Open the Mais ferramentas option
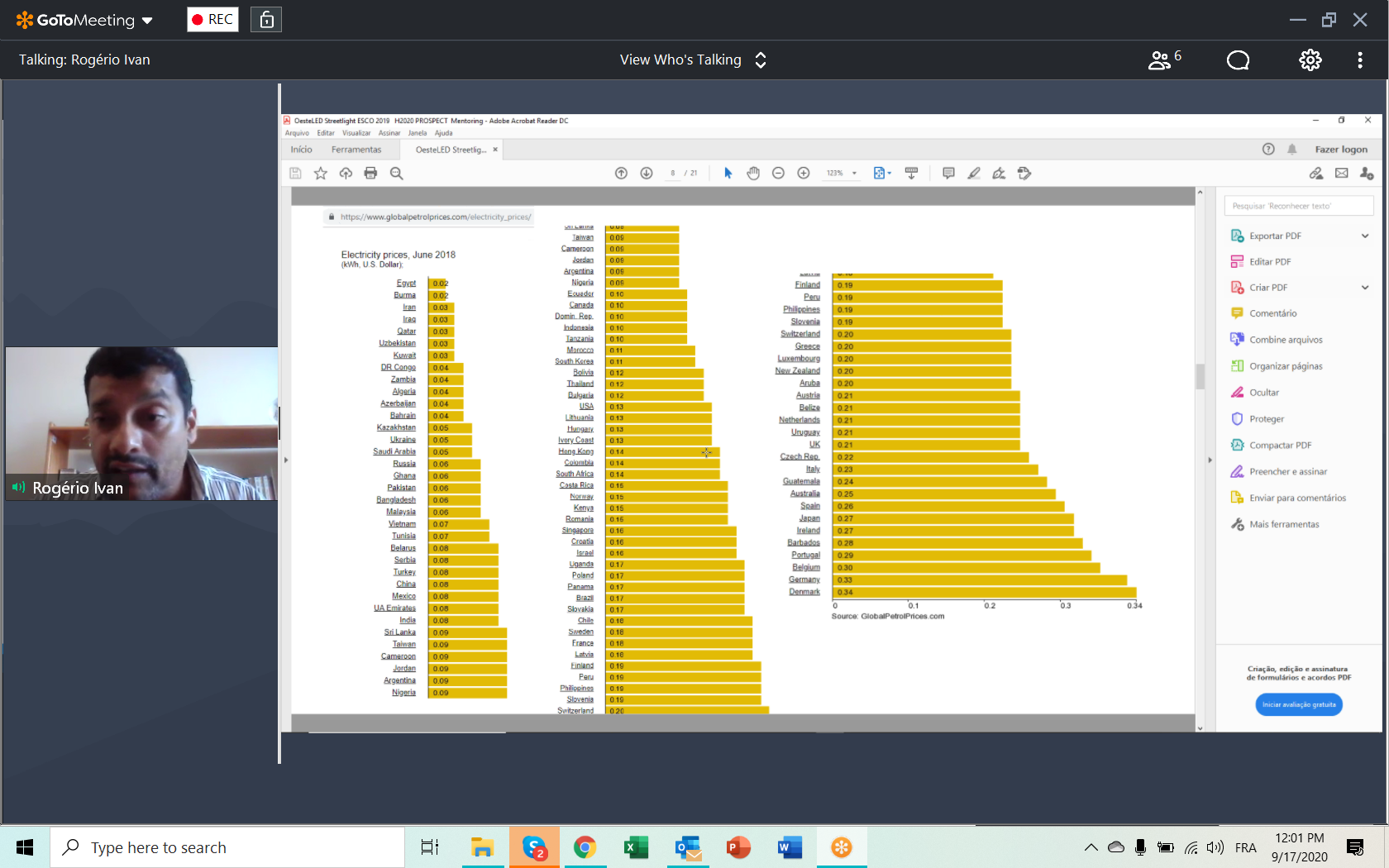1389x868 pixels. [x=1283, y=524]
